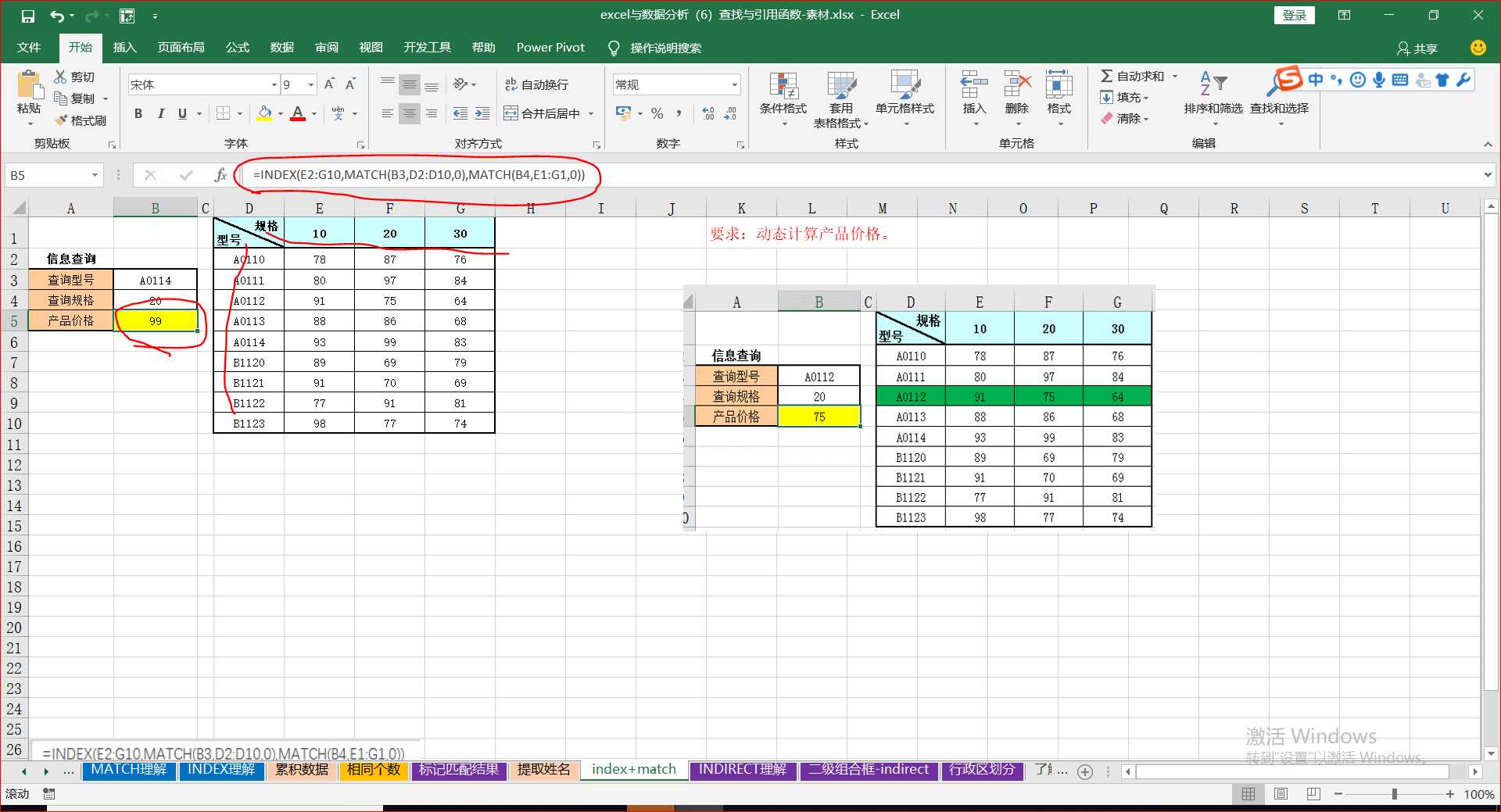Decrease font size with small A icon
Image resolution: width=1501 pixels, height=812 pixels.
(350, 84)
